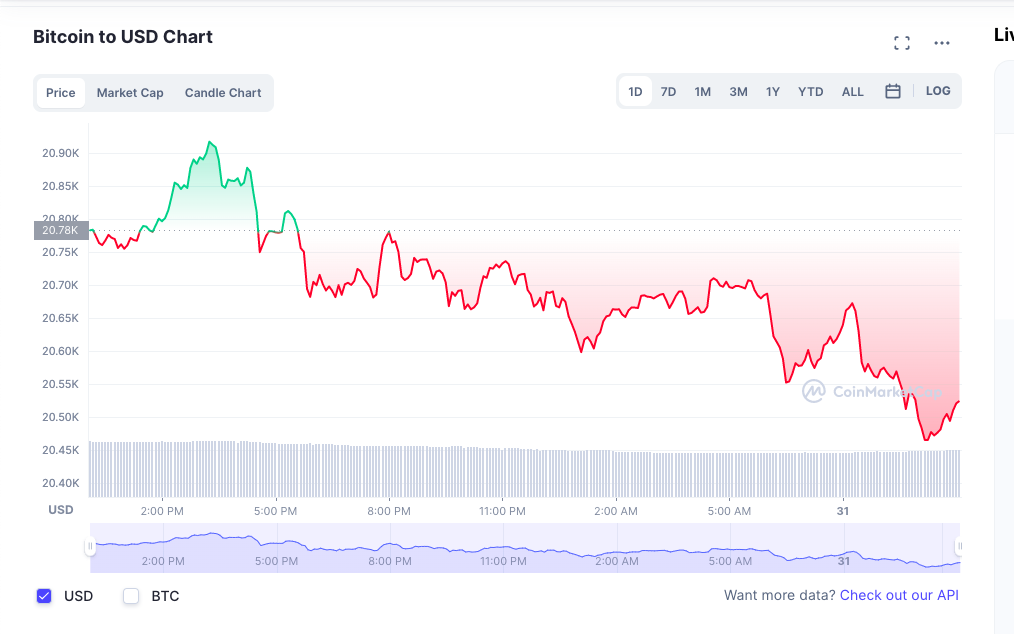The height and width of the screenshot is (634, 1014).
Task: Open the three-dot more options menu
Action: click(942, 43)
